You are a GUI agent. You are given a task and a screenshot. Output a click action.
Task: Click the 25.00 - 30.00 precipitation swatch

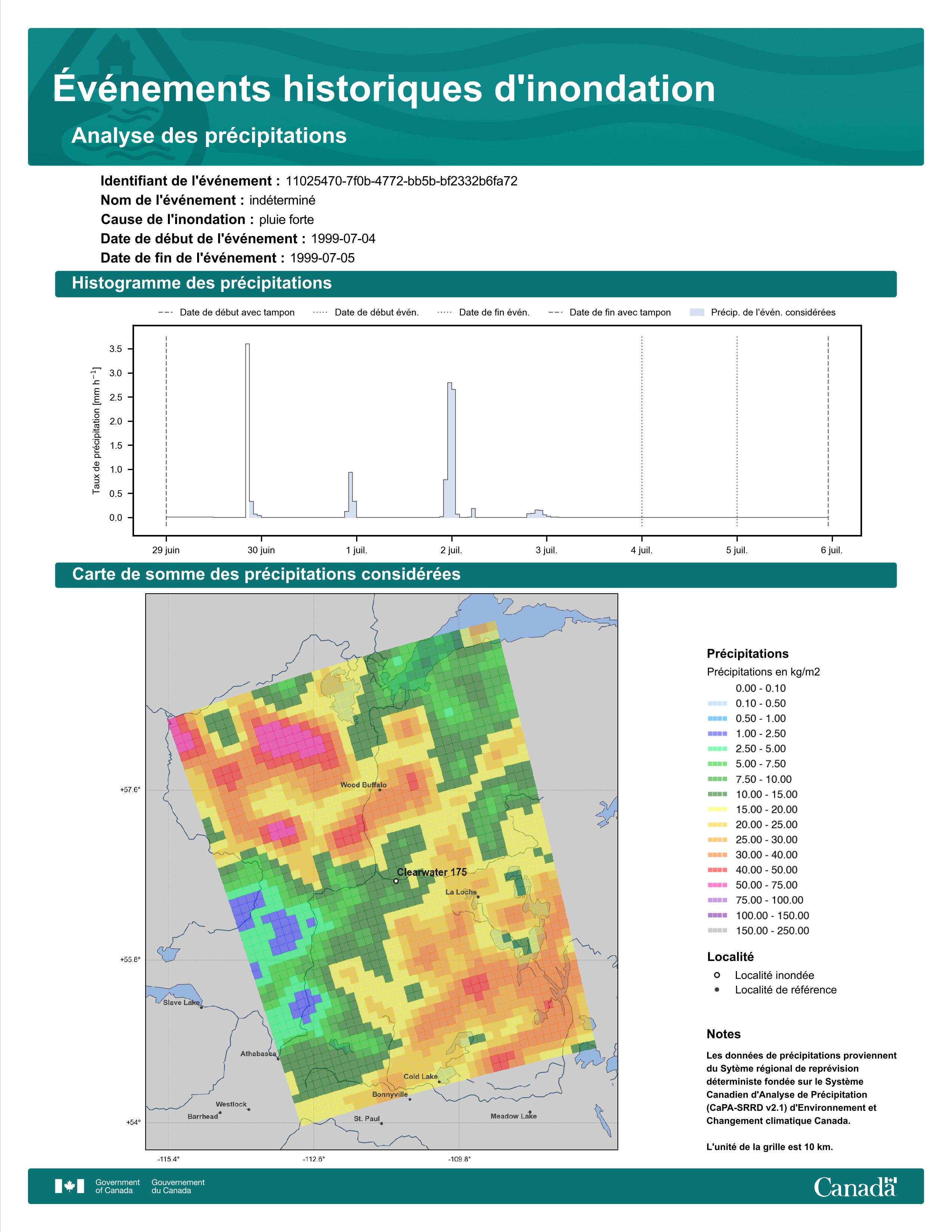click(718, 840)
